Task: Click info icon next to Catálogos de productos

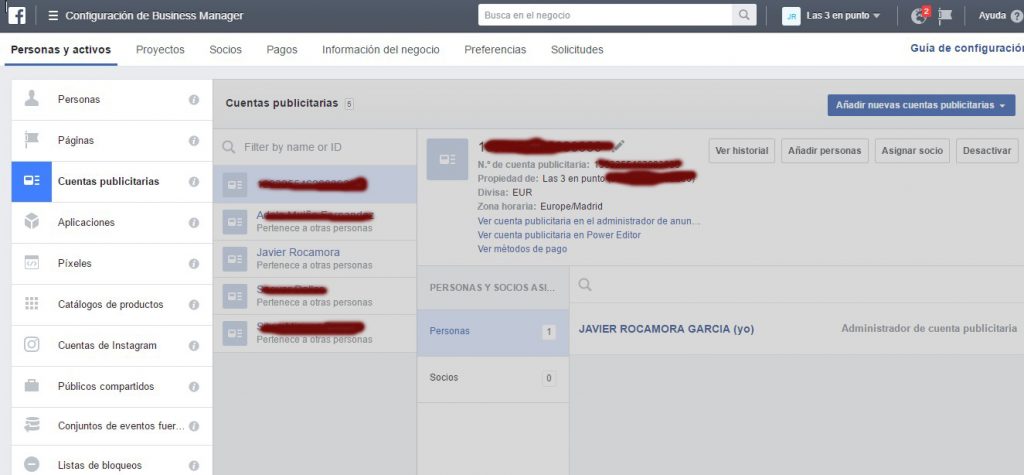Action: [x=194, y=304]
